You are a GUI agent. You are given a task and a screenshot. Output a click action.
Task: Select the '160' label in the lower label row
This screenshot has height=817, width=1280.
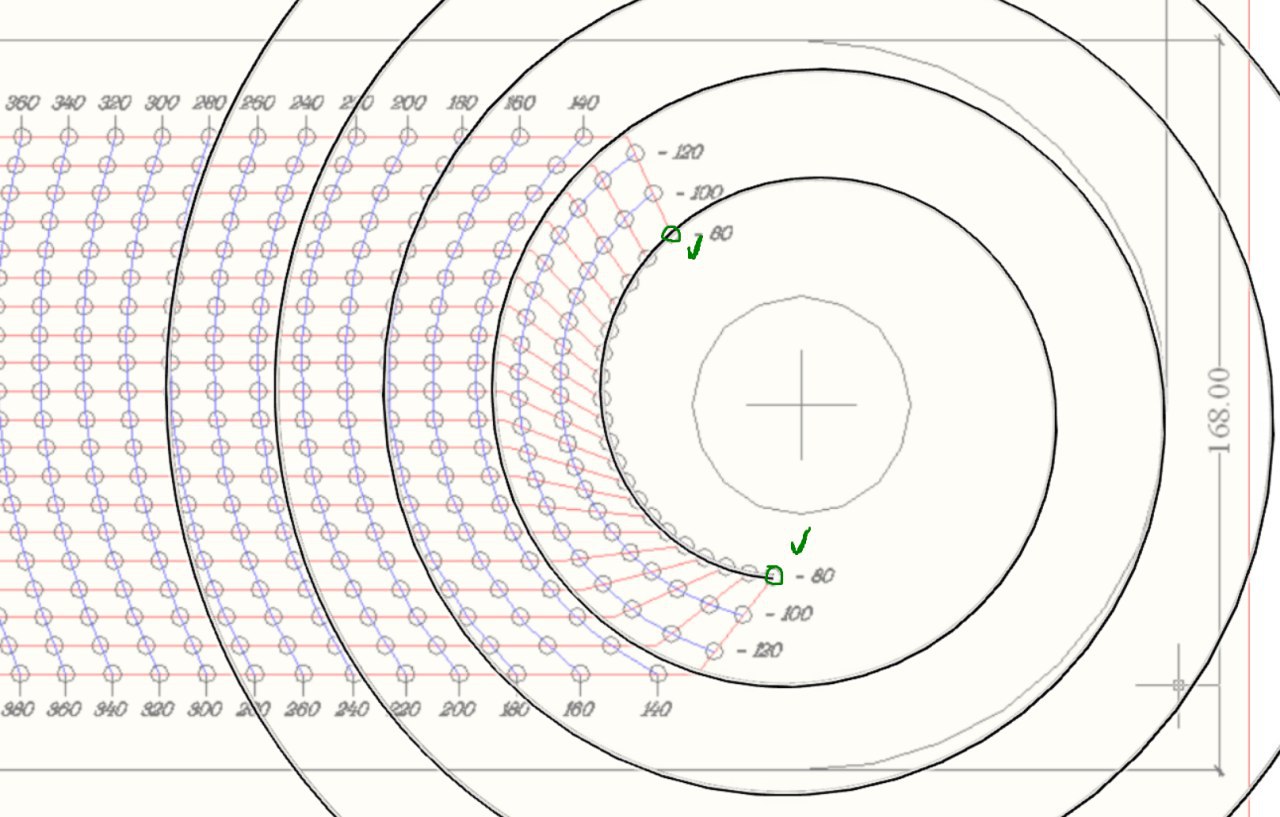(579, 709)
